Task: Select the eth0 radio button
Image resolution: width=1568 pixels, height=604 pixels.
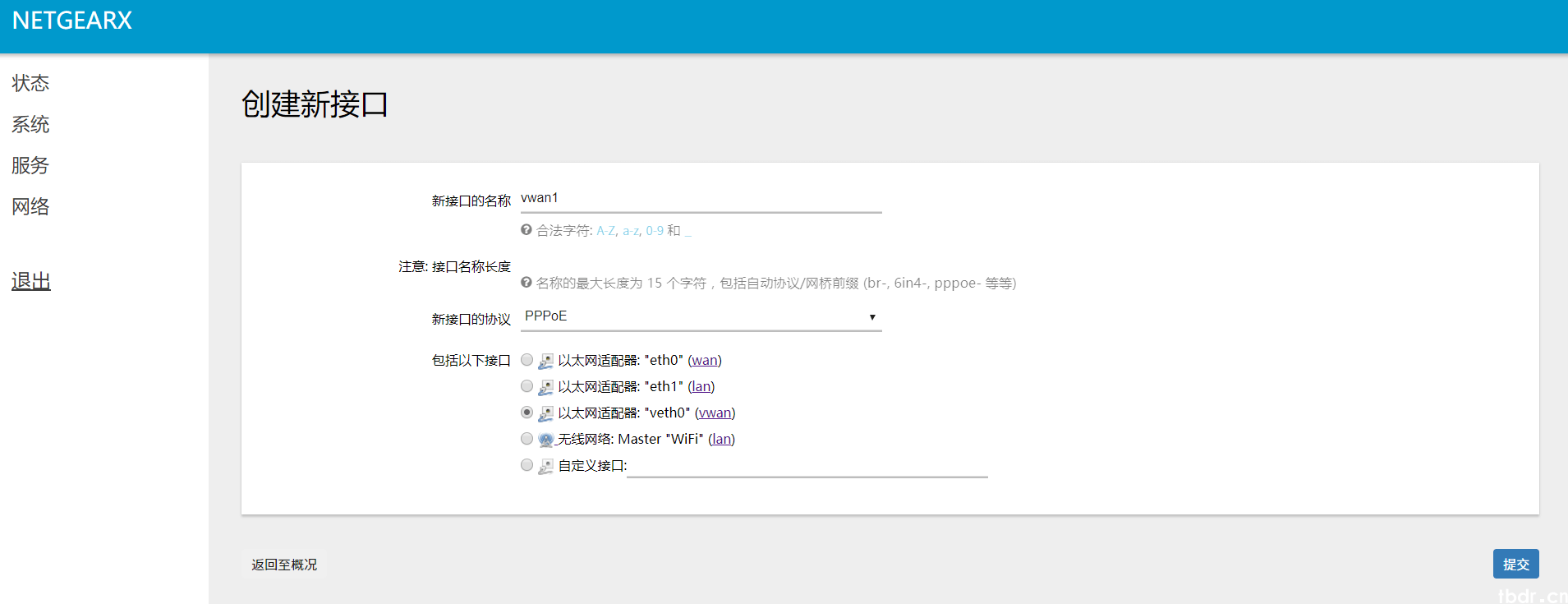Action: point(527,360)
